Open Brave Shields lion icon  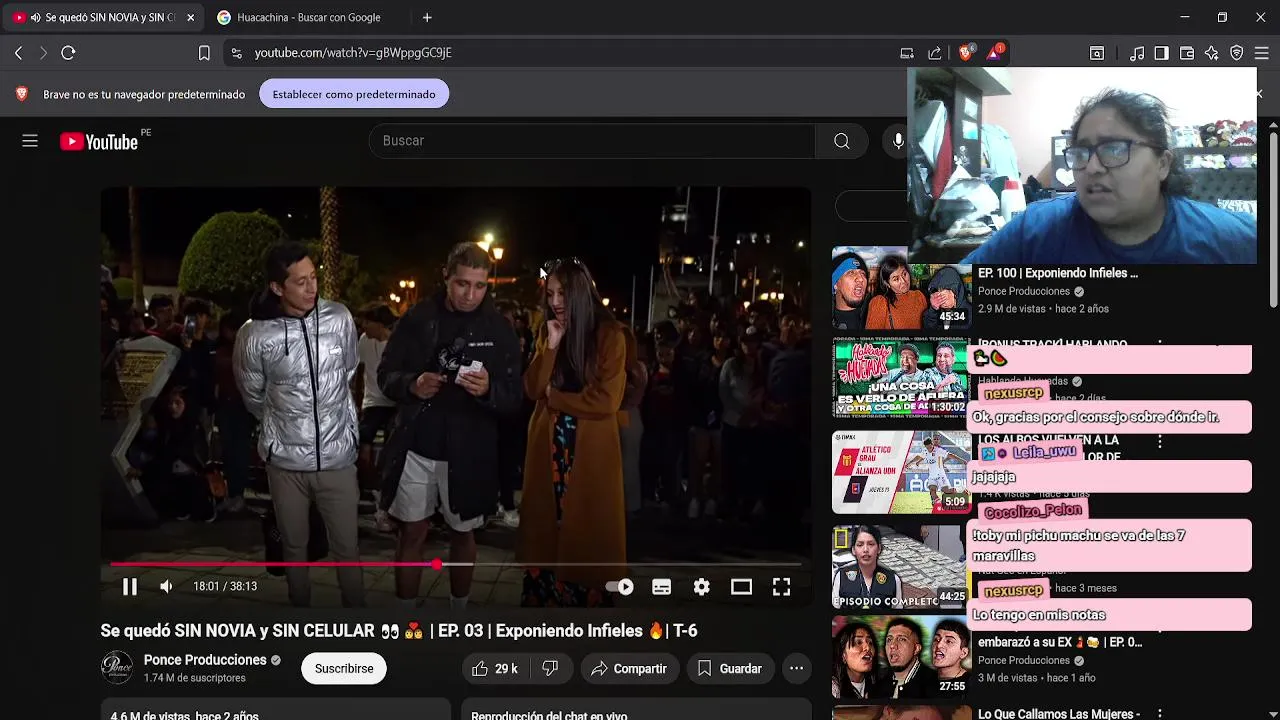[965, 53]
